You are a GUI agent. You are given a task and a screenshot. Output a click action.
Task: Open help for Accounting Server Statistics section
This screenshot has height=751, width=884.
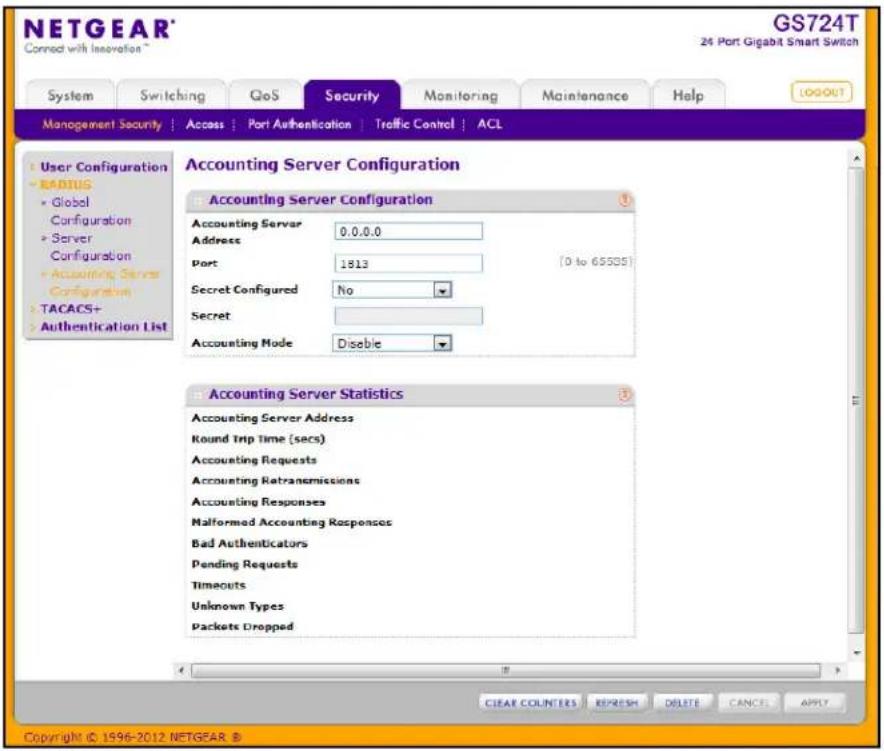625,395
